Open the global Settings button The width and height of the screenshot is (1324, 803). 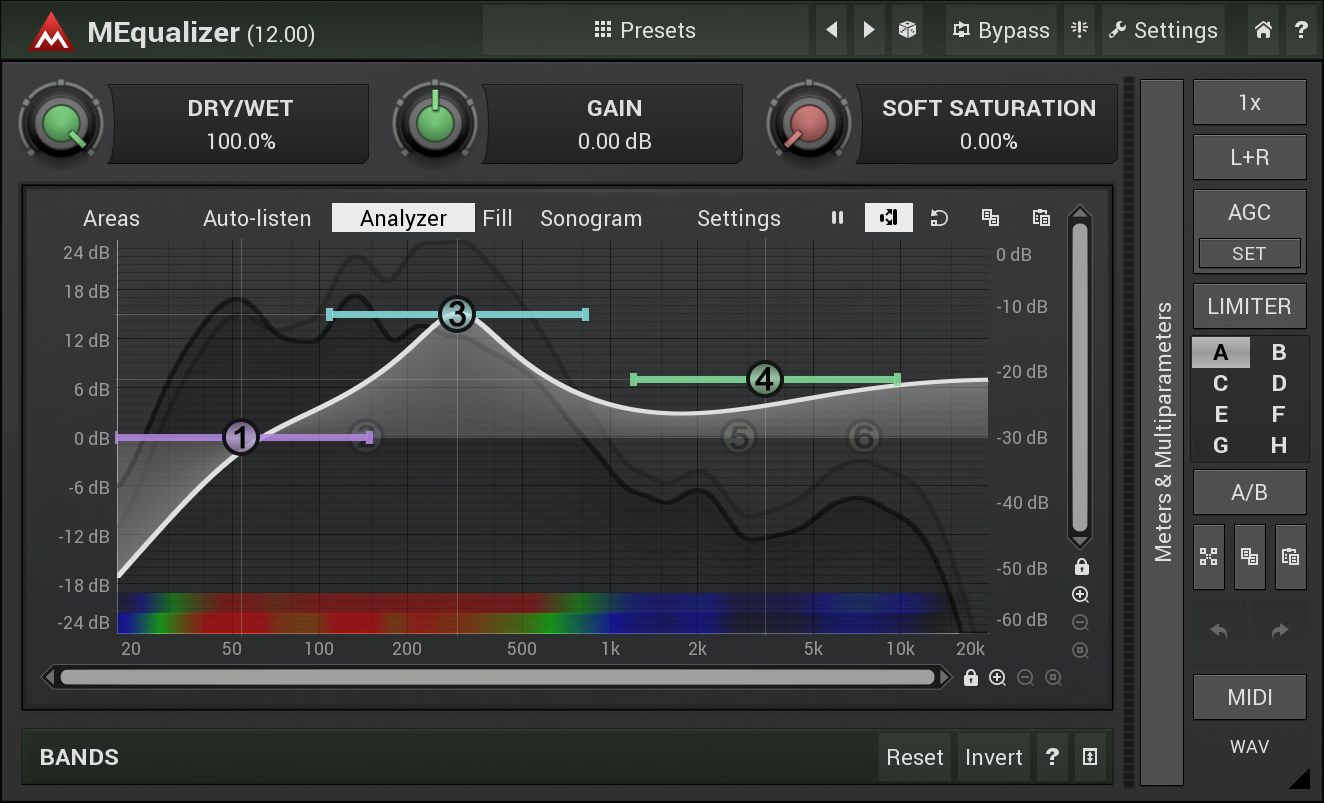(x=1163, y=30)
